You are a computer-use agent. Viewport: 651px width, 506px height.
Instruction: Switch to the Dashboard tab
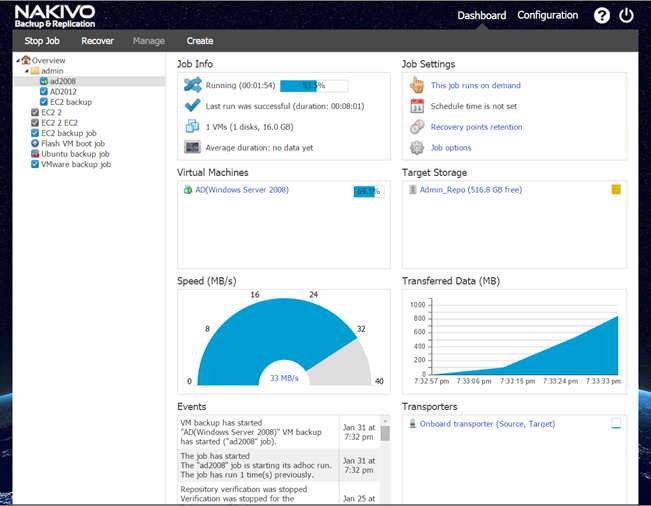click(482, 15)
